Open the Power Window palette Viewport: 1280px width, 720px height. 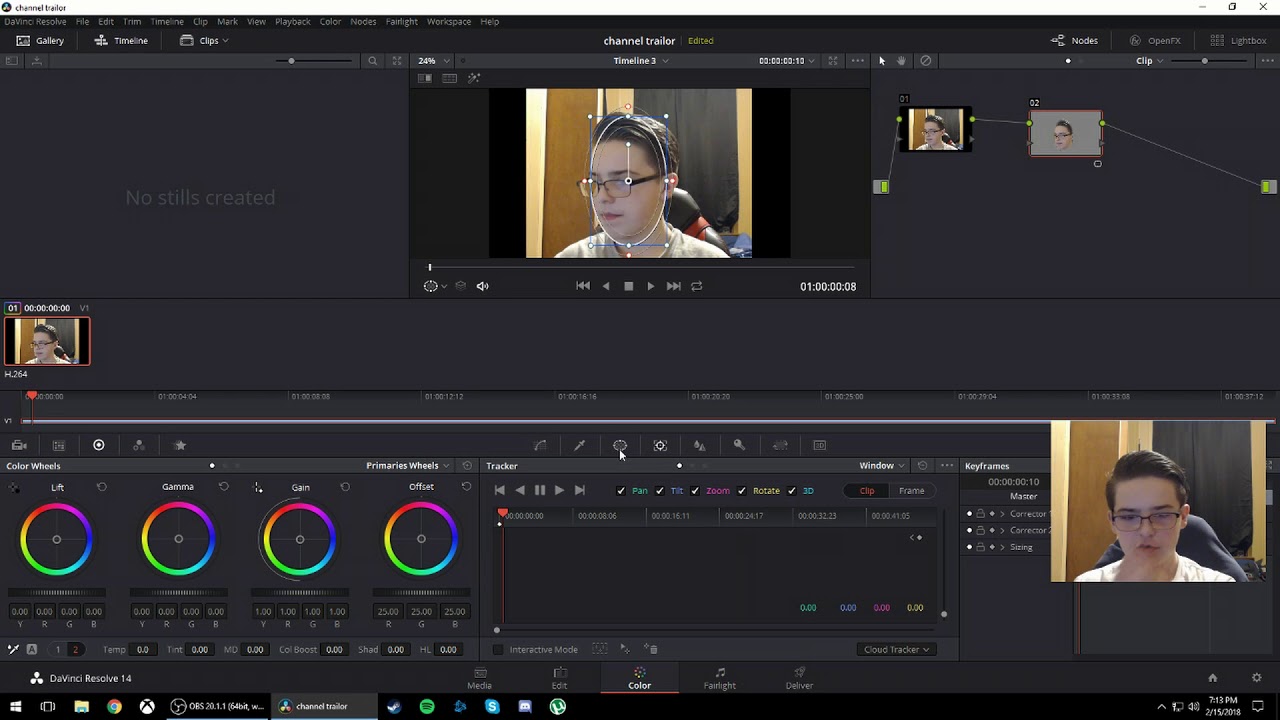pyautogui.click(x=620, y=445)
